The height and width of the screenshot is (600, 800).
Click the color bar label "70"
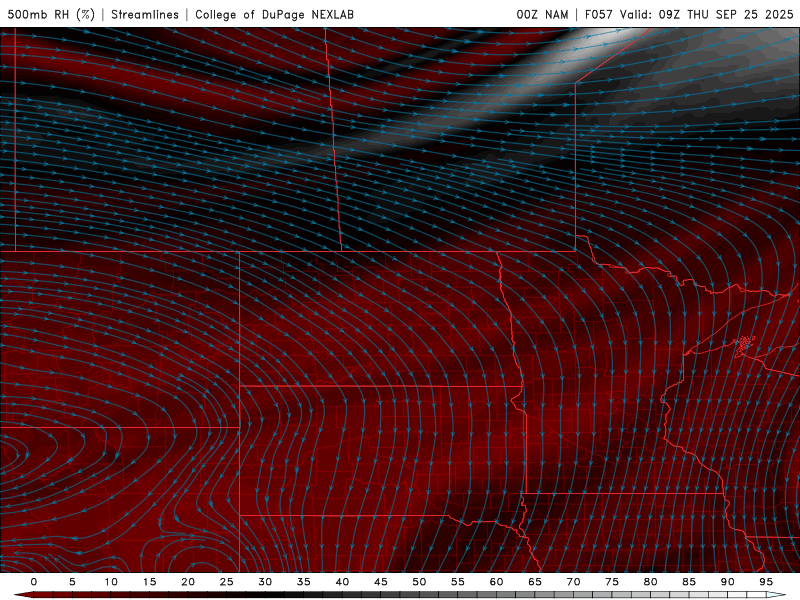(573, 582)
